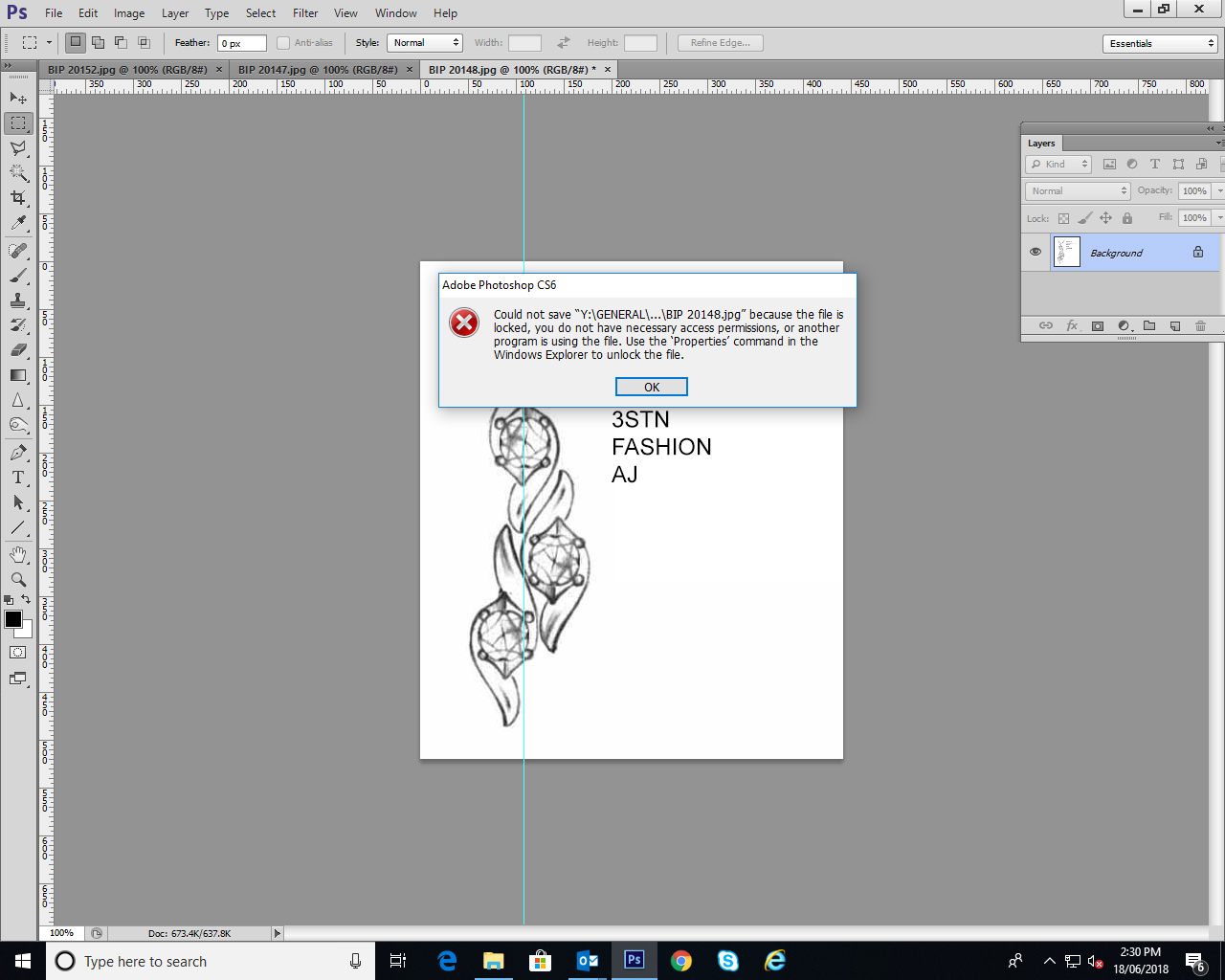
Task: Open the Image menu
Action: (129, 13)
